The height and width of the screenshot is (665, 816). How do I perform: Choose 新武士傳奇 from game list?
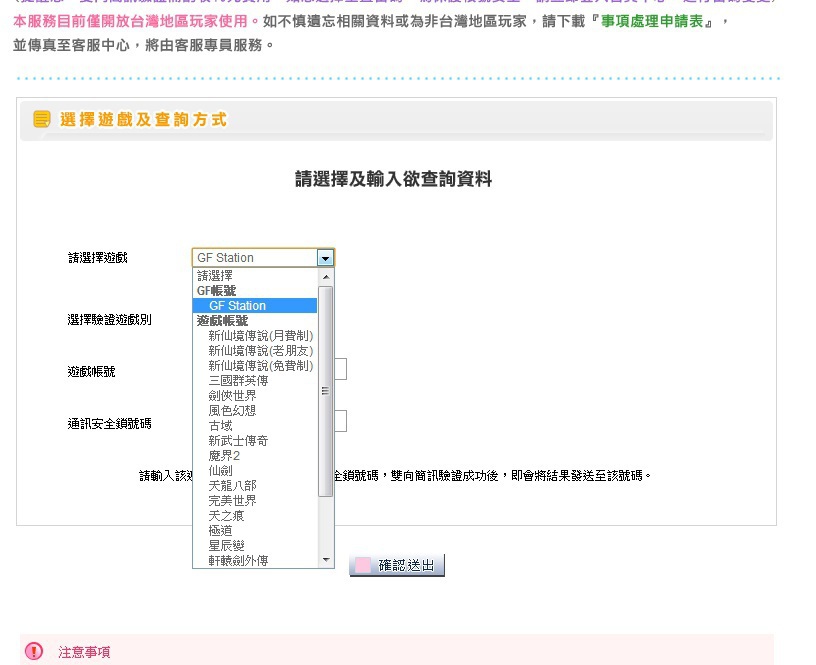coord(255,441)
